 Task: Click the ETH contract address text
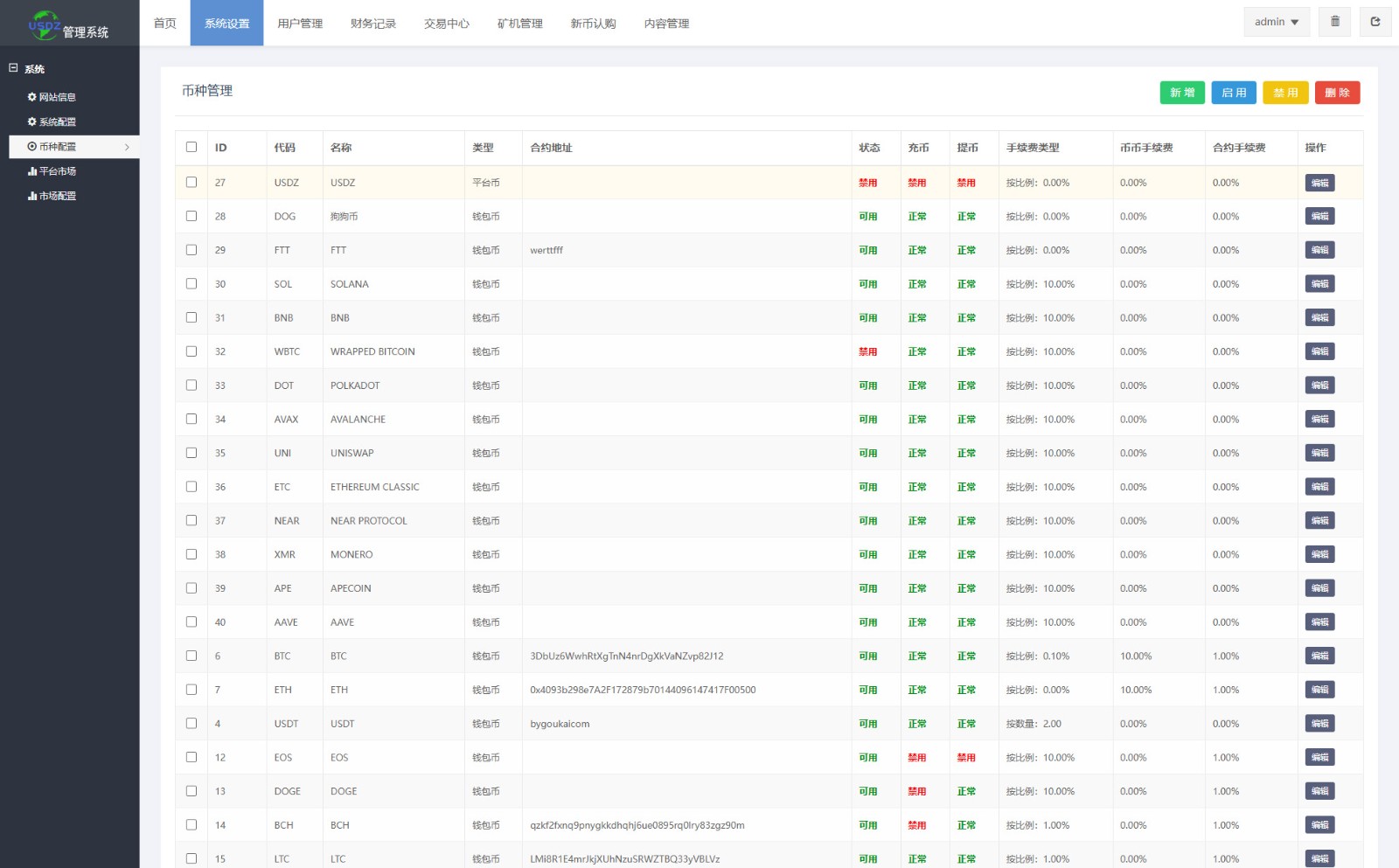(x=643, y=690)
